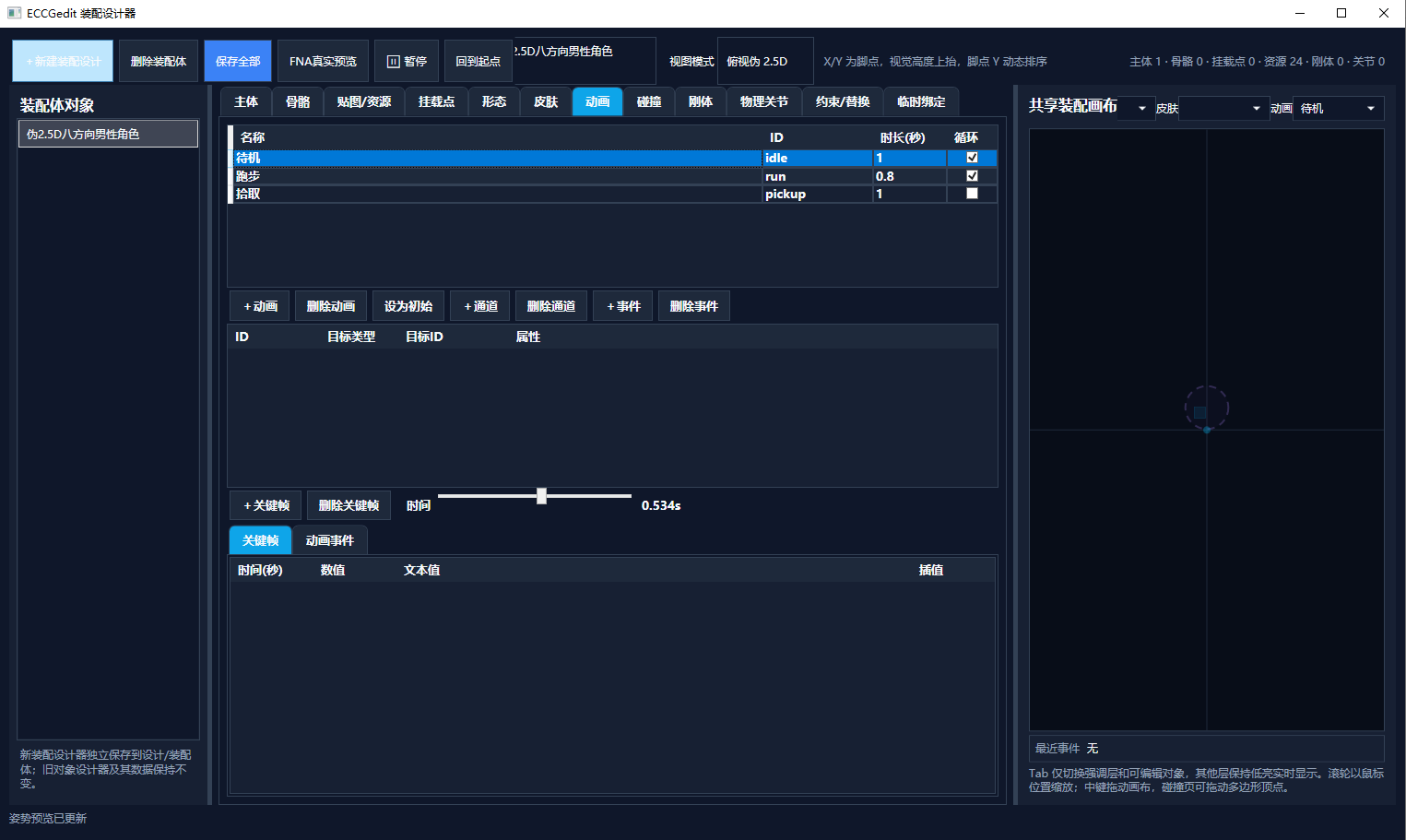Open the 视图模式 view mode dropdown
1406x840 pixels.
(x=765, y=62)
